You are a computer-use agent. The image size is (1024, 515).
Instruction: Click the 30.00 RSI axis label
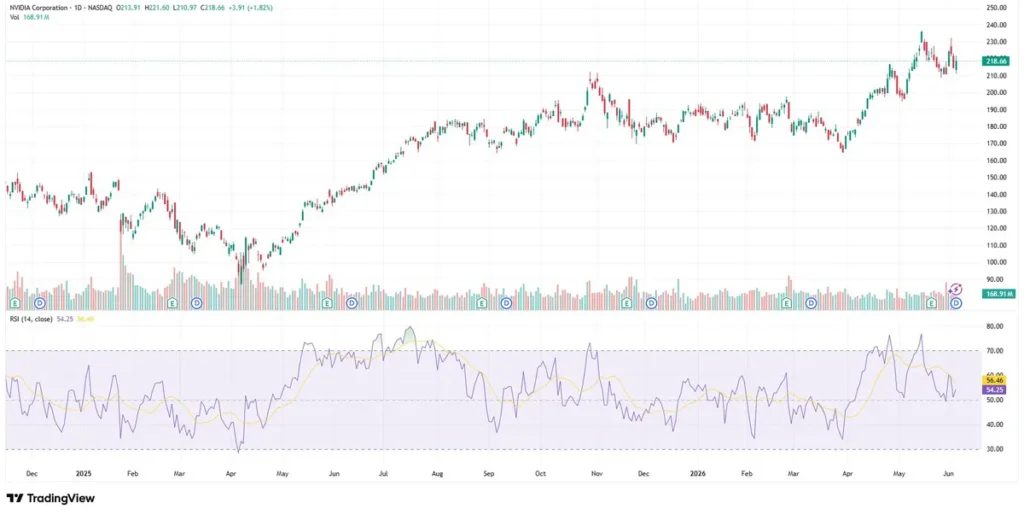[995, 450]
